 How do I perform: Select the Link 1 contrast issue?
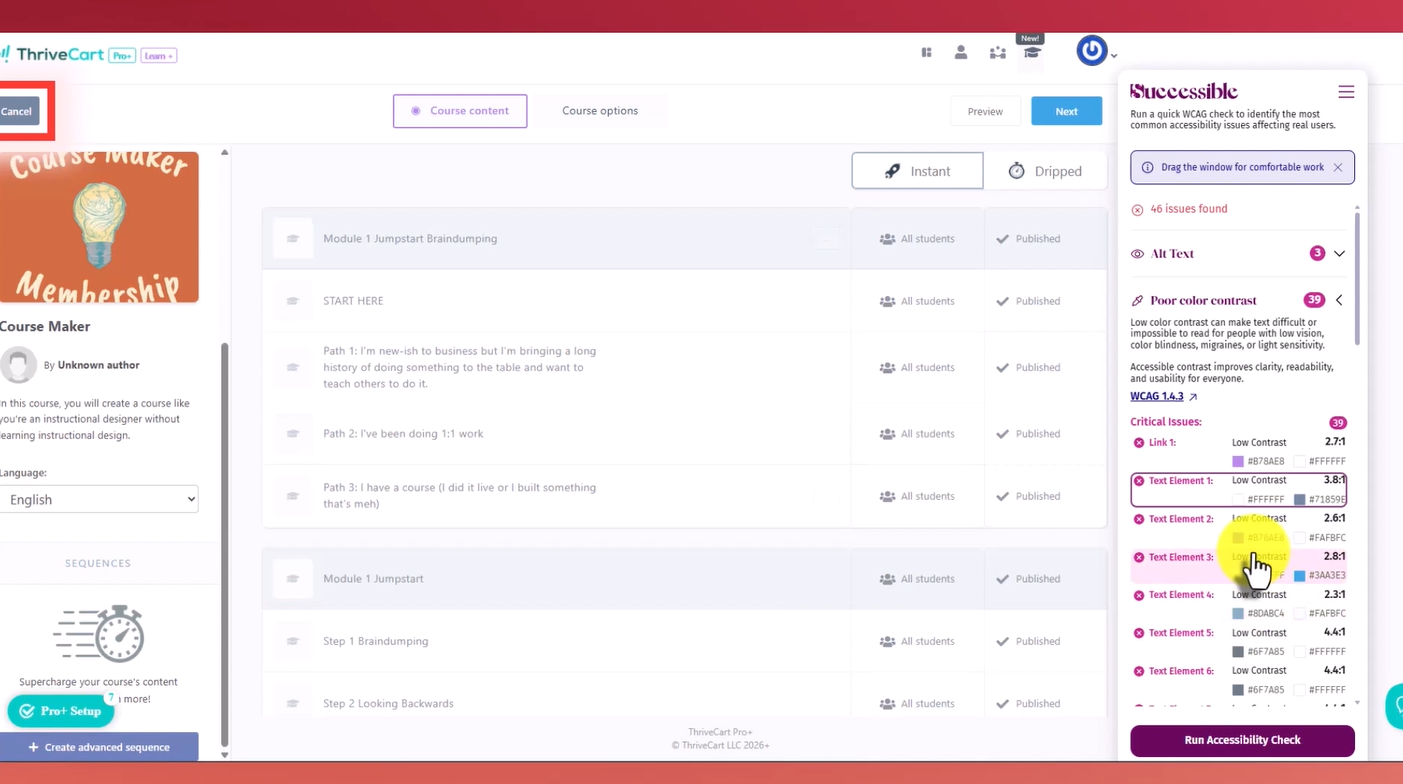click(x=1238, y=451)
